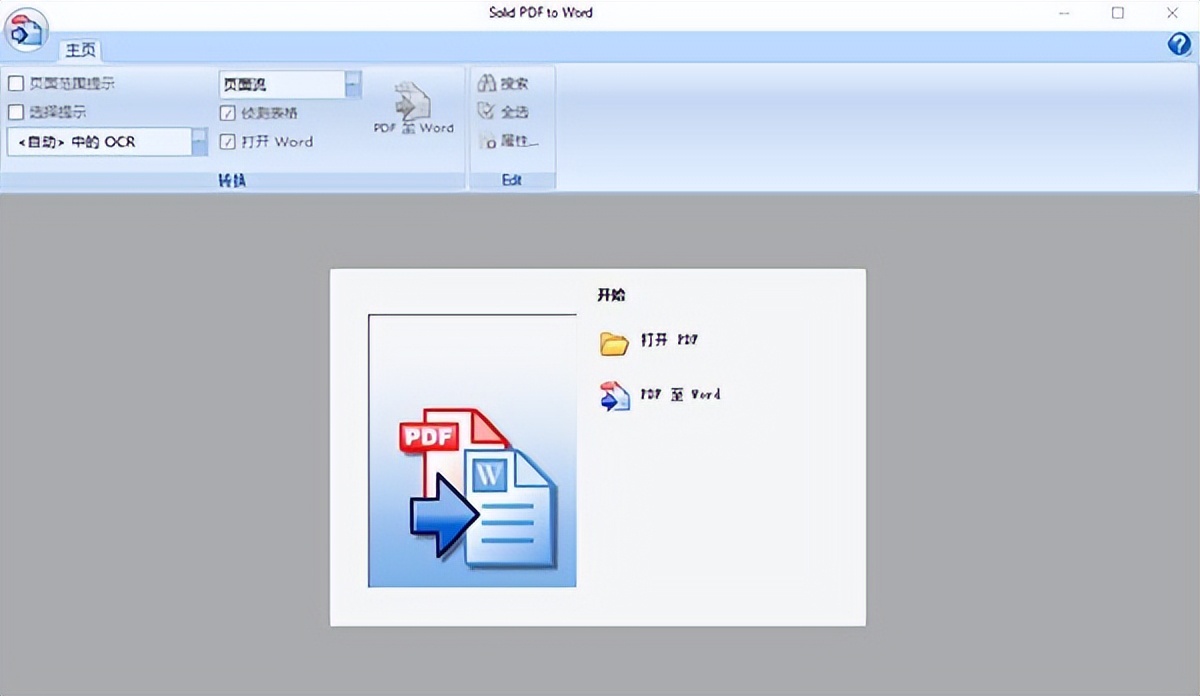This screenshot has width=1200, height=696.
Task: Toggle the 选择提示 checkbox
Action: [16, 112]
